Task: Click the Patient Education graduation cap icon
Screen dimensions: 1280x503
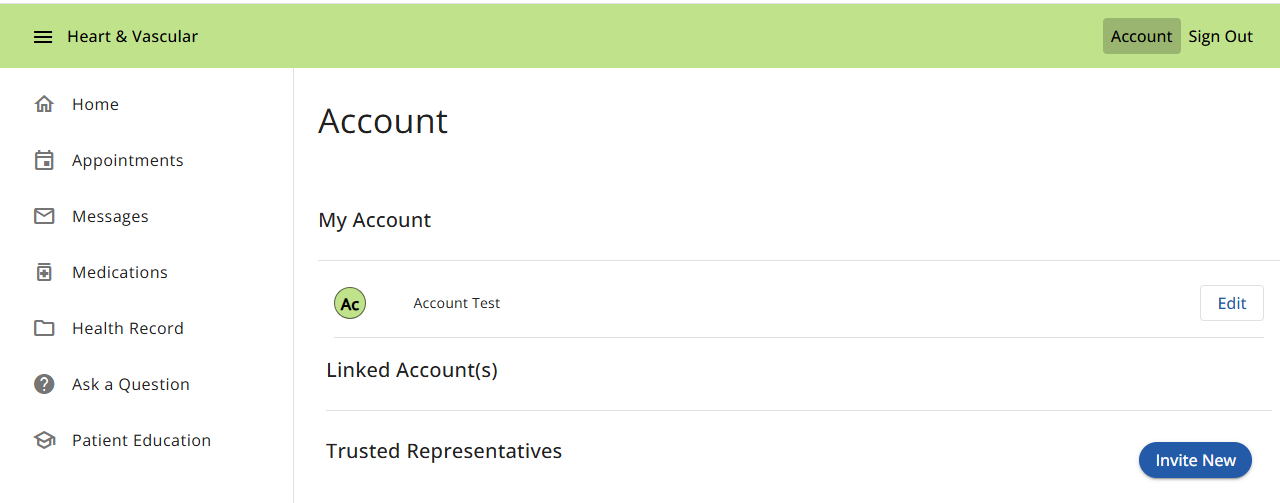Action: [x=44, y=440]
